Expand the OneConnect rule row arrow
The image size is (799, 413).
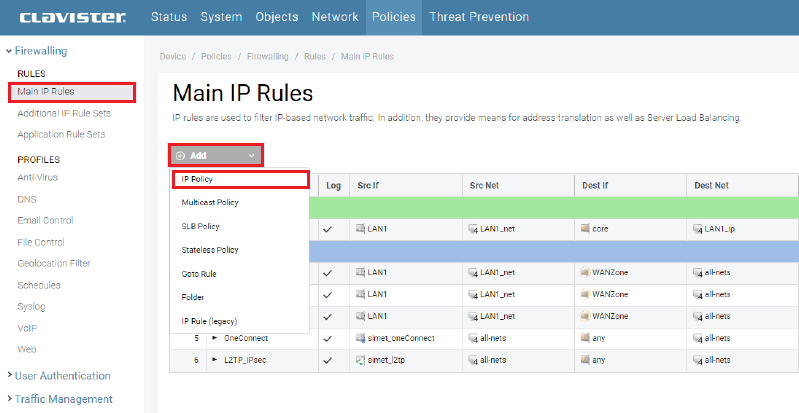coord(213,338)
